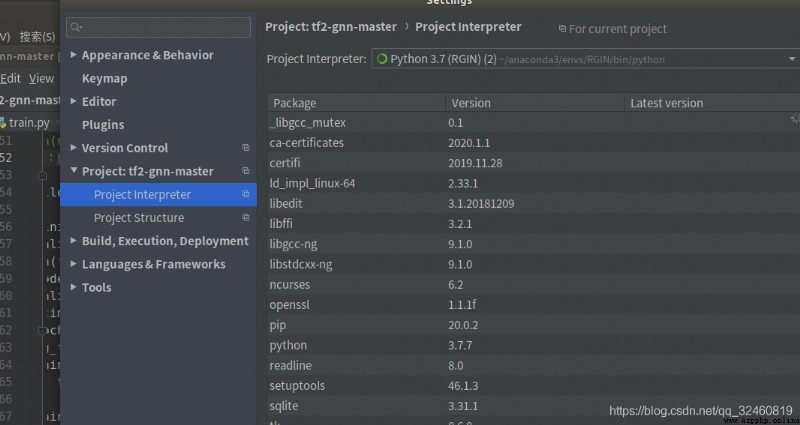Open 搜索(S) menu in background window
This screenshot has height=425, width=800.
tap(37, 37)
